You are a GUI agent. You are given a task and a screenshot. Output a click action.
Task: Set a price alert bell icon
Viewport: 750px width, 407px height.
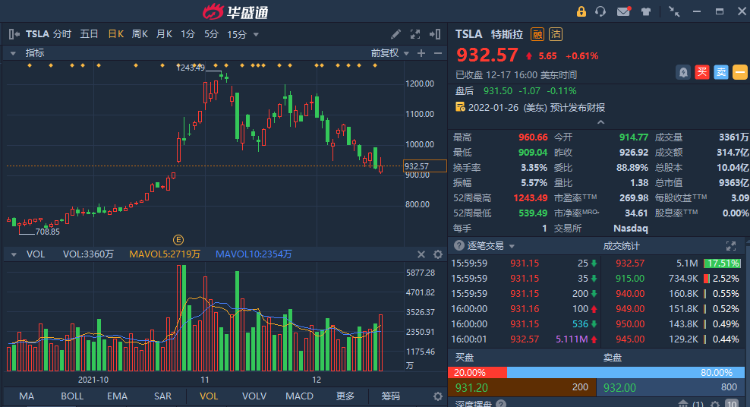(x=683, y=72)
